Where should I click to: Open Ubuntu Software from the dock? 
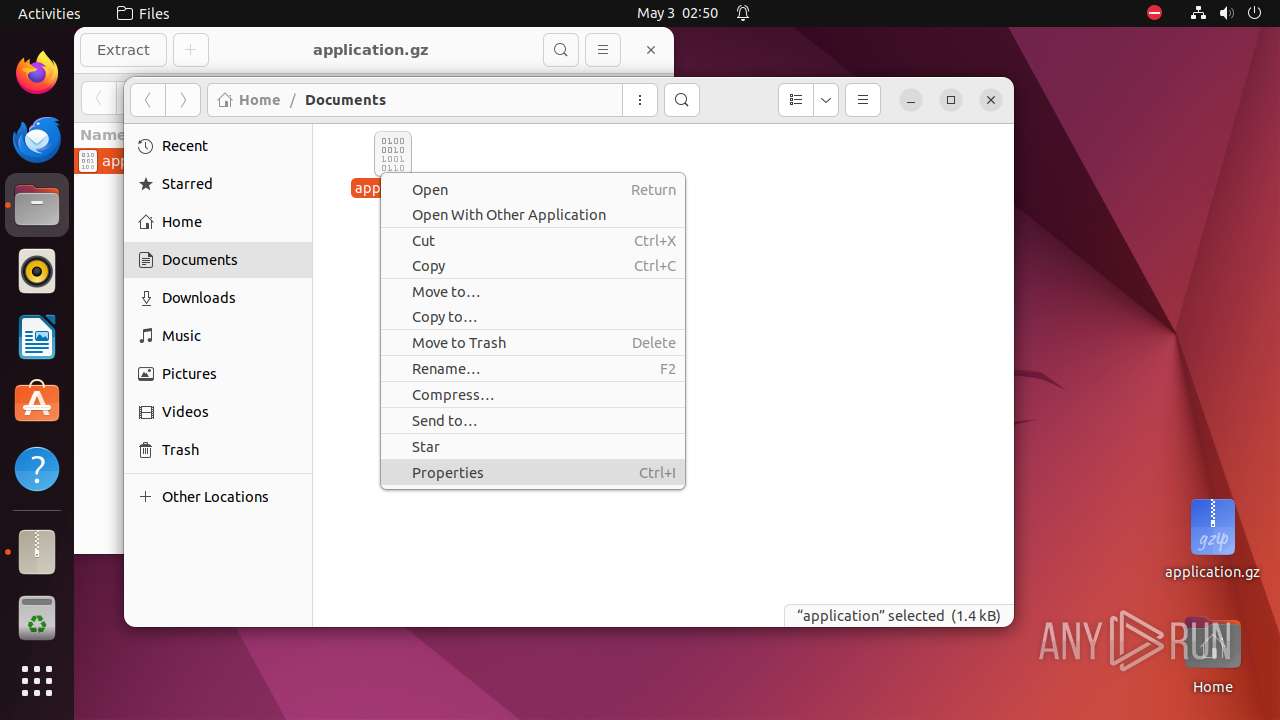pos(37,403)
